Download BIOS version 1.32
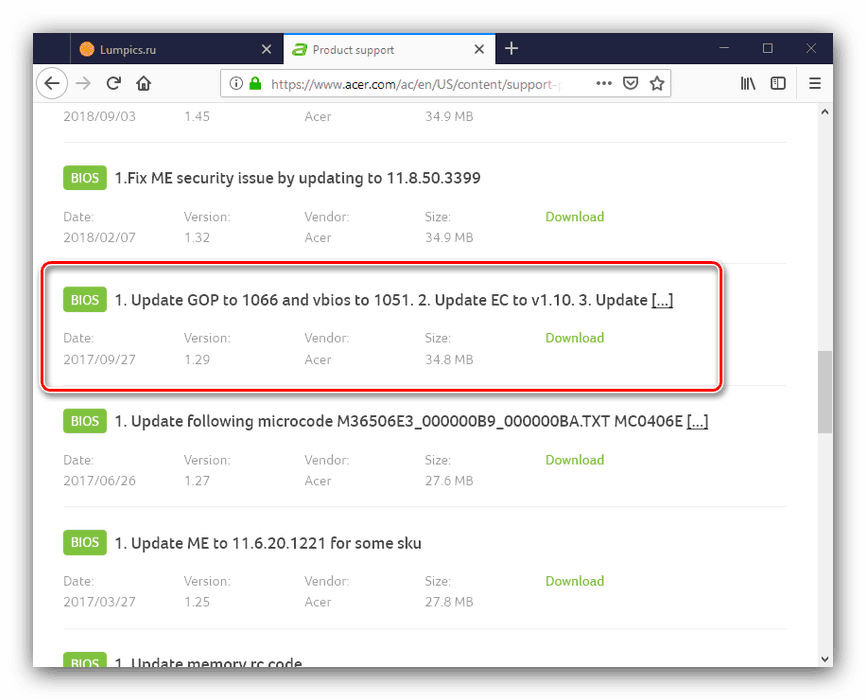This screenshot has height=700, width=866. click(x=574, y=217)
